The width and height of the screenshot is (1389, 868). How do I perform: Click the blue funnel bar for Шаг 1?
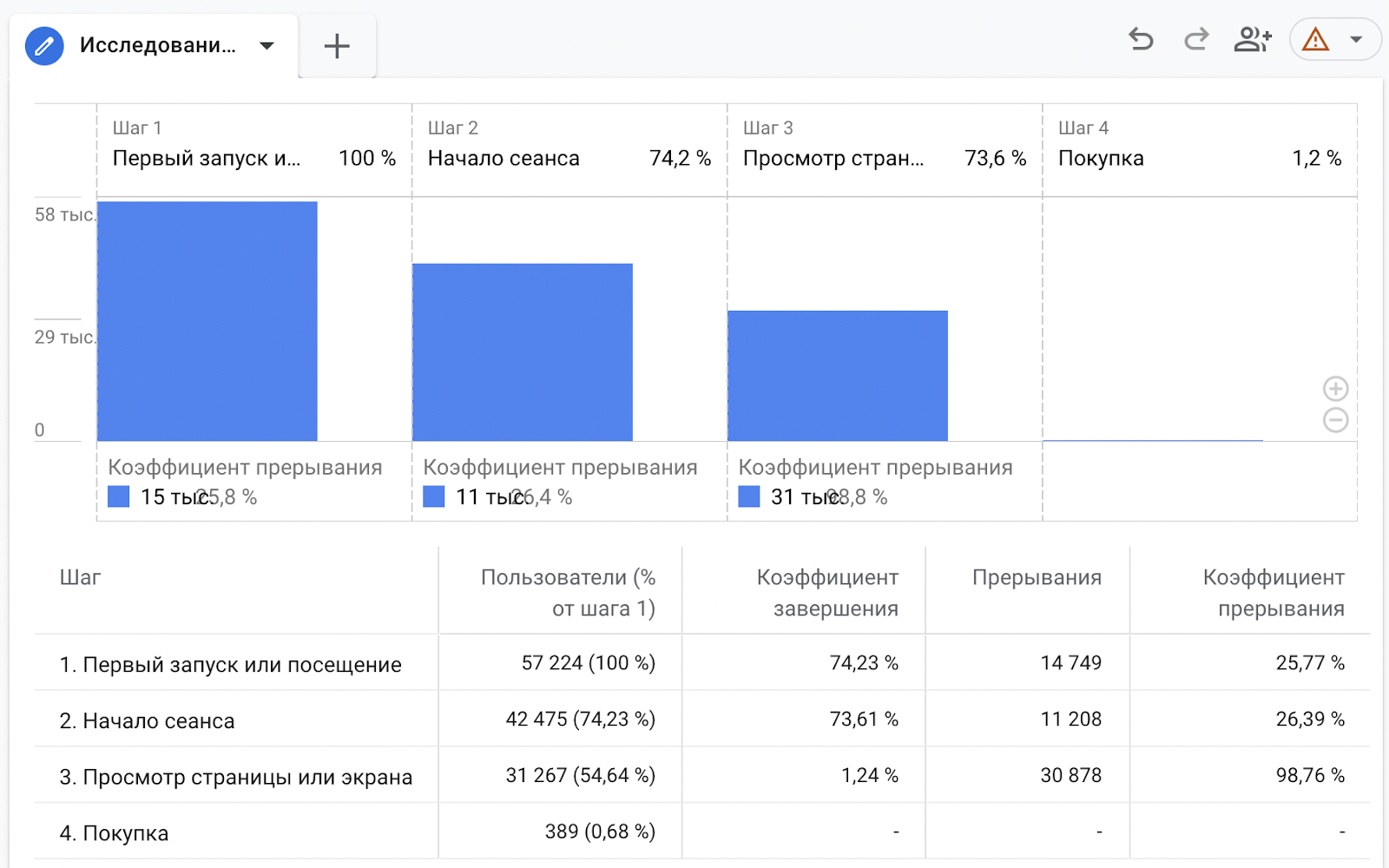(x=208, y=319)
